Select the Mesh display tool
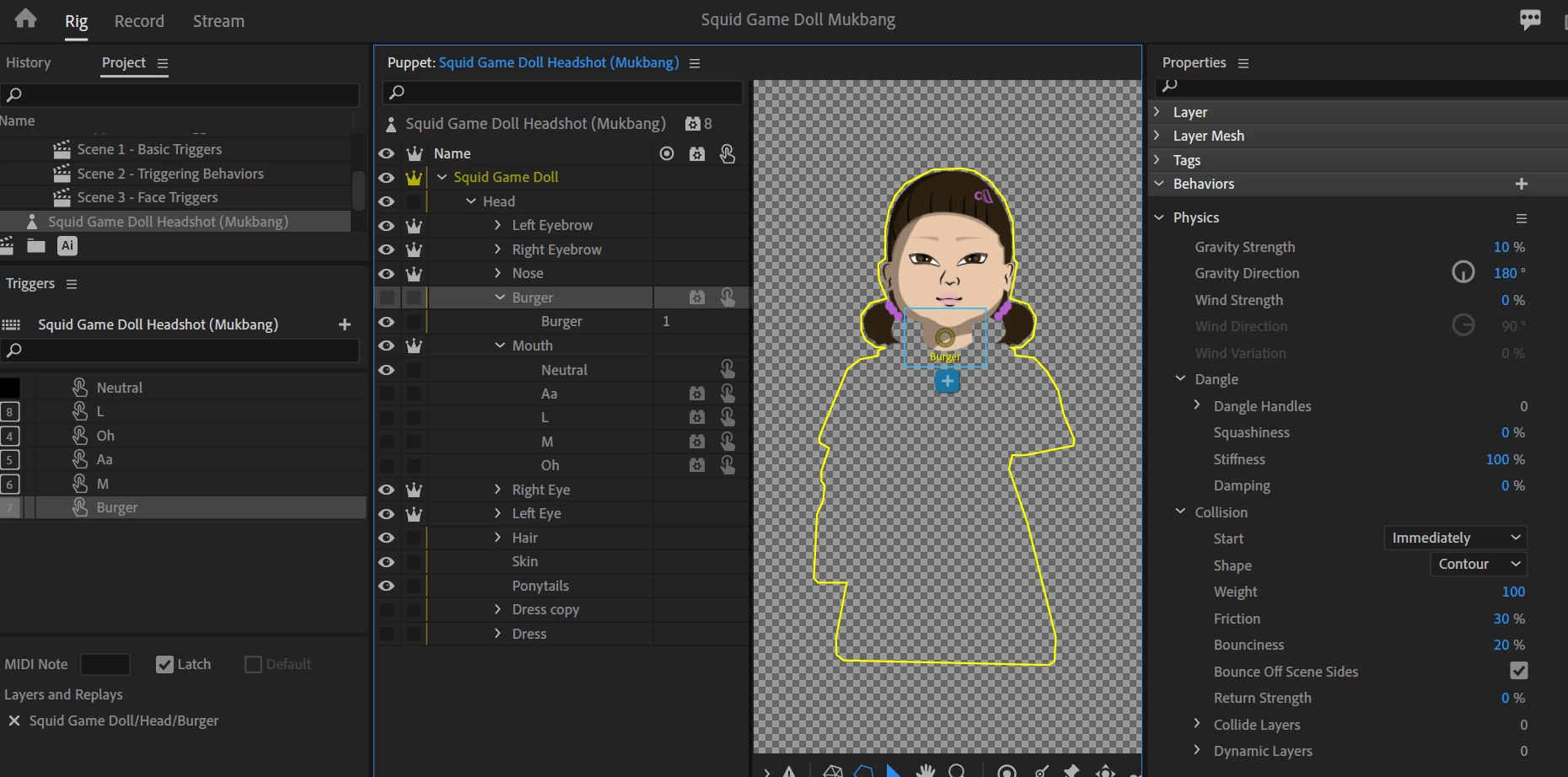Image resolution: width=1568 pixels, height=777 pixels. click(x=833, y=770)
